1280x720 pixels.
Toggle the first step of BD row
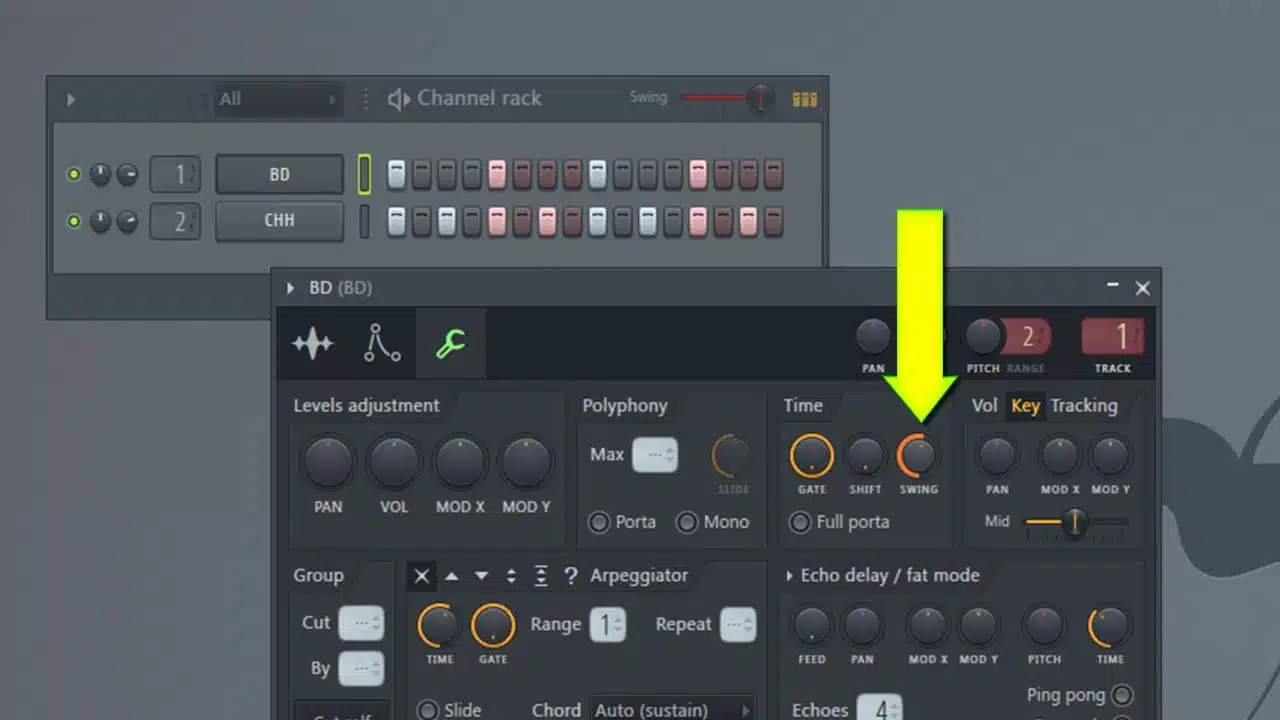pyautogui.click(x=396, y=175)
